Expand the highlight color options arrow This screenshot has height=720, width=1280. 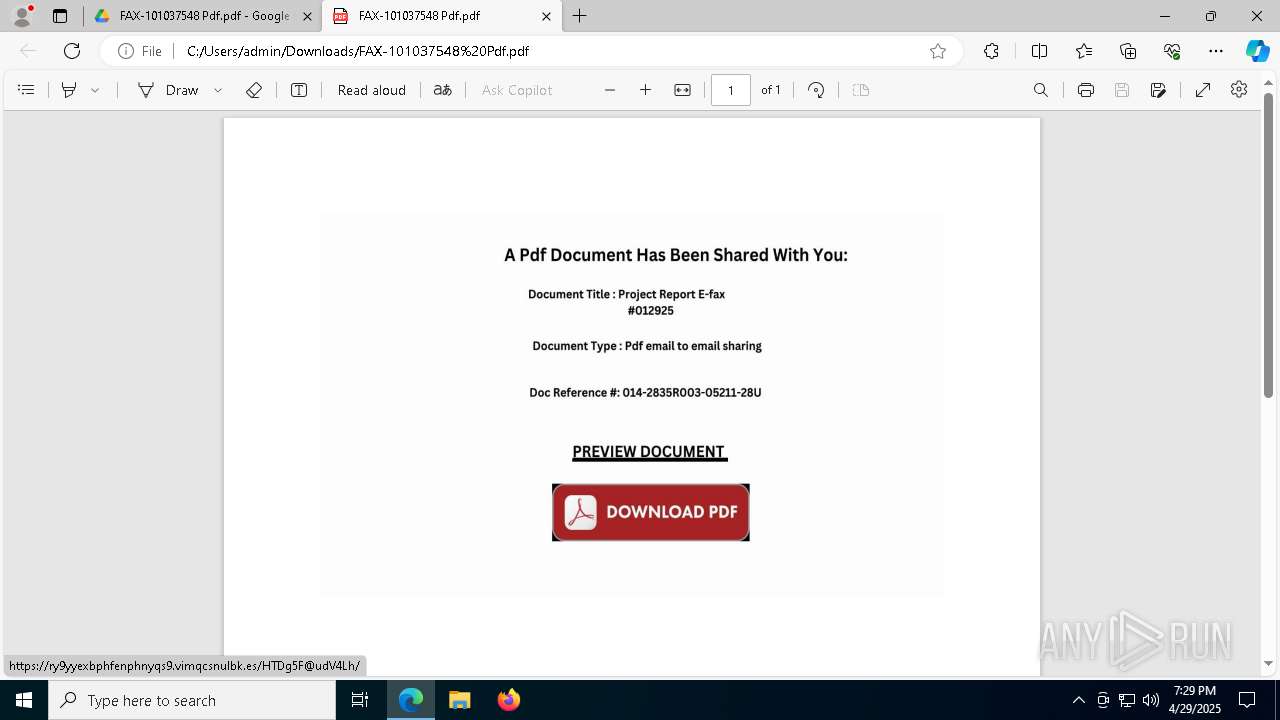pyautogui.click(x=95, y=90)
